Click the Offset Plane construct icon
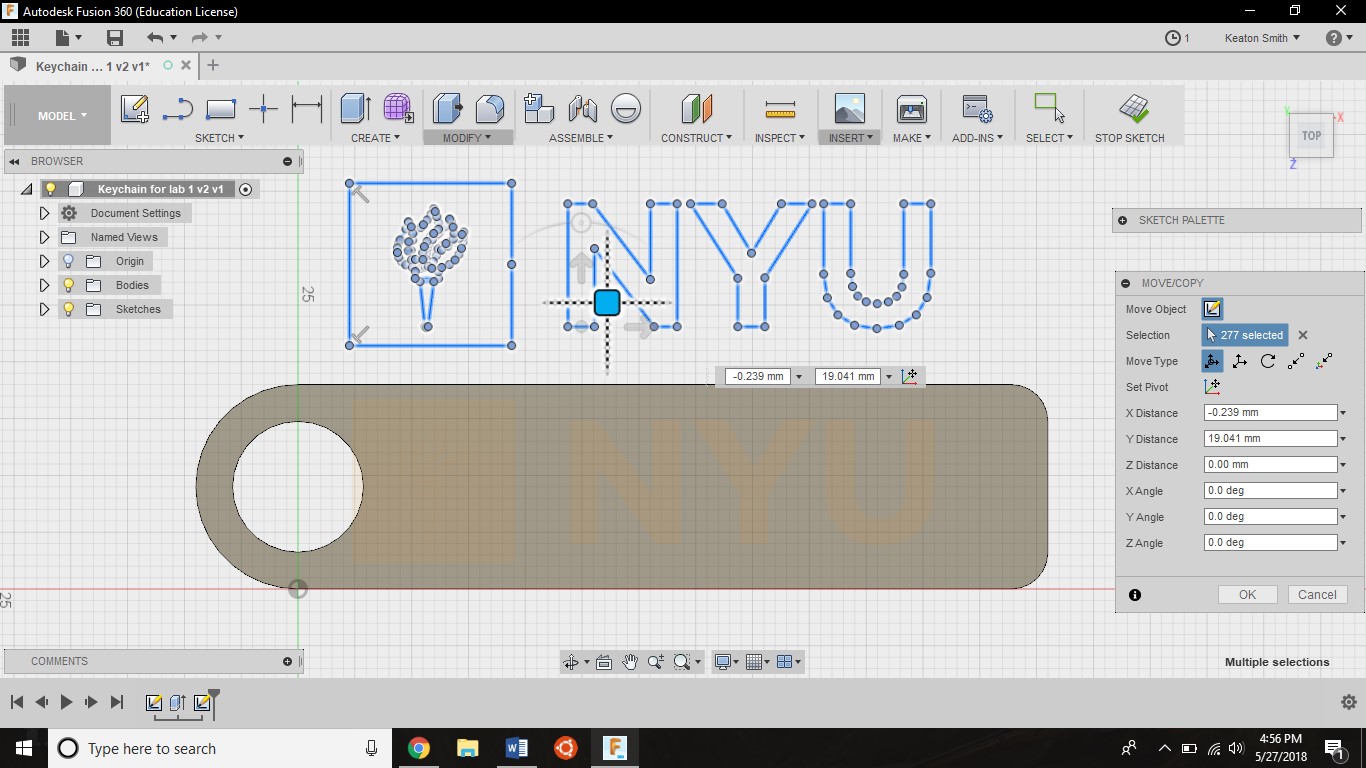This screenshot has height=768, width=1366. click(x=696, y=109)
